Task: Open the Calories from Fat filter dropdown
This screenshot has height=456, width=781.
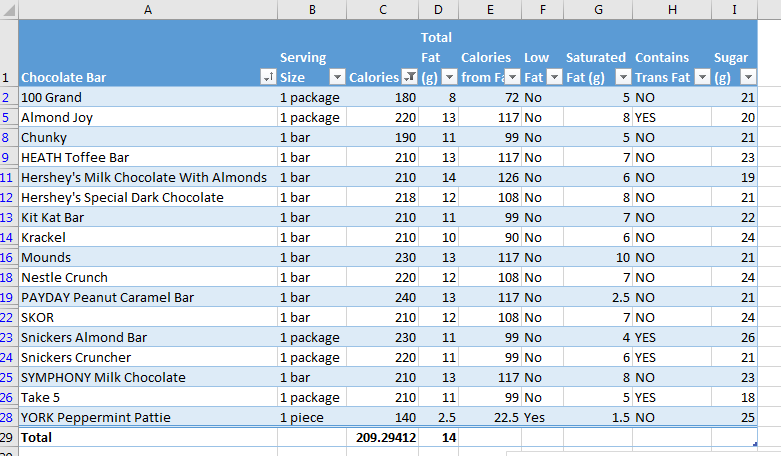Action: [x=511, y=77]
